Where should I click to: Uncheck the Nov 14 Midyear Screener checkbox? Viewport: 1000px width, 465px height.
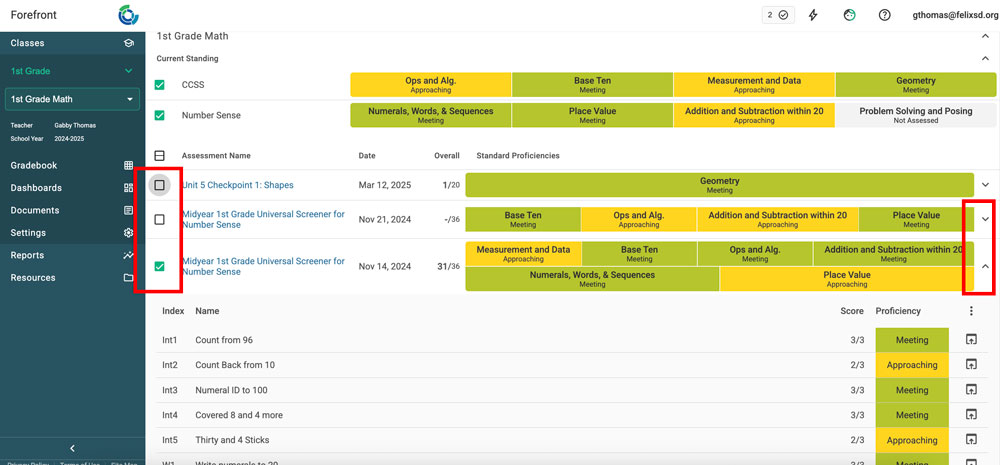pyautogui.click(x=160, y=266)
